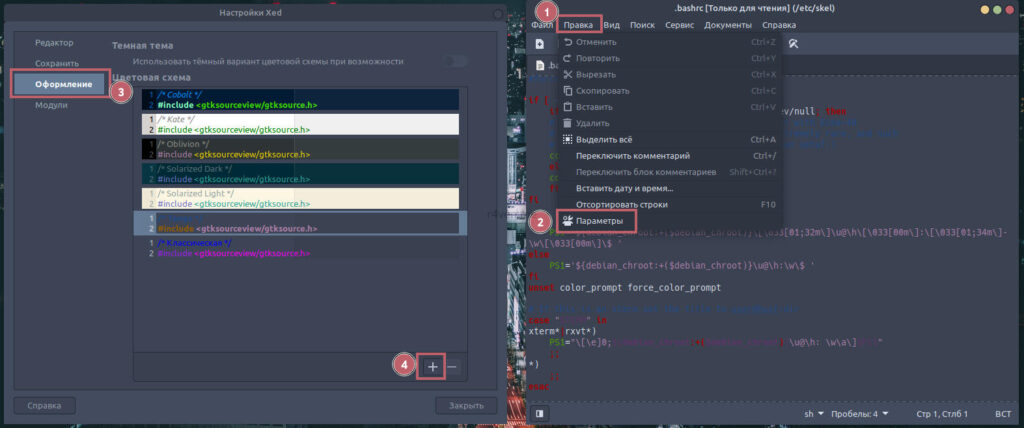1024x428 pixels.
Task: Click the select all icon in Правка menu
Action: point(568,139)
